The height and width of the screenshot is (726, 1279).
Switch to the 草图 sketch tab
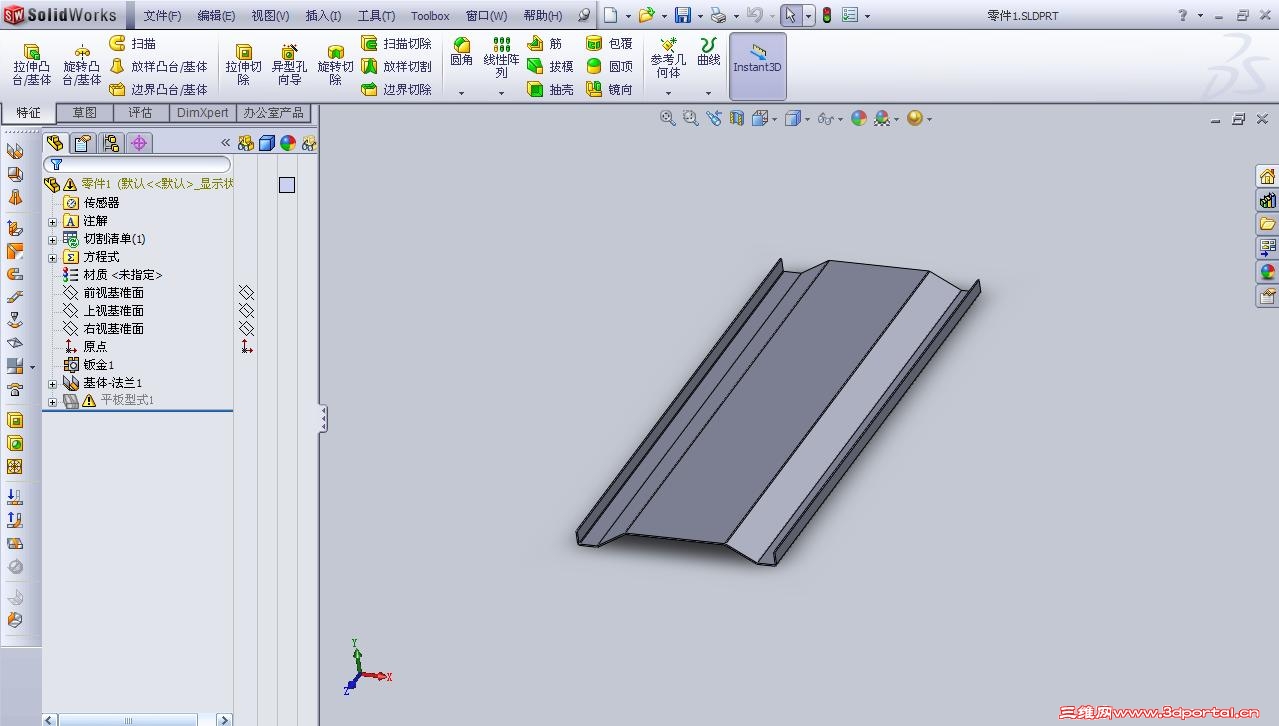(x=85, y=113)
